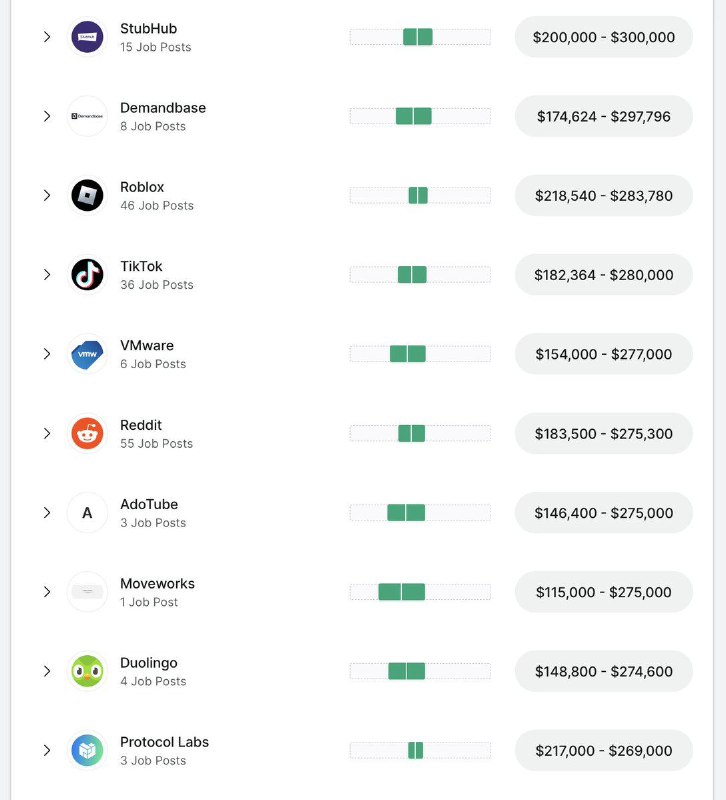726x800 pixels.
Task: Expand the StubHub row chevron
Action: [46, 37]
